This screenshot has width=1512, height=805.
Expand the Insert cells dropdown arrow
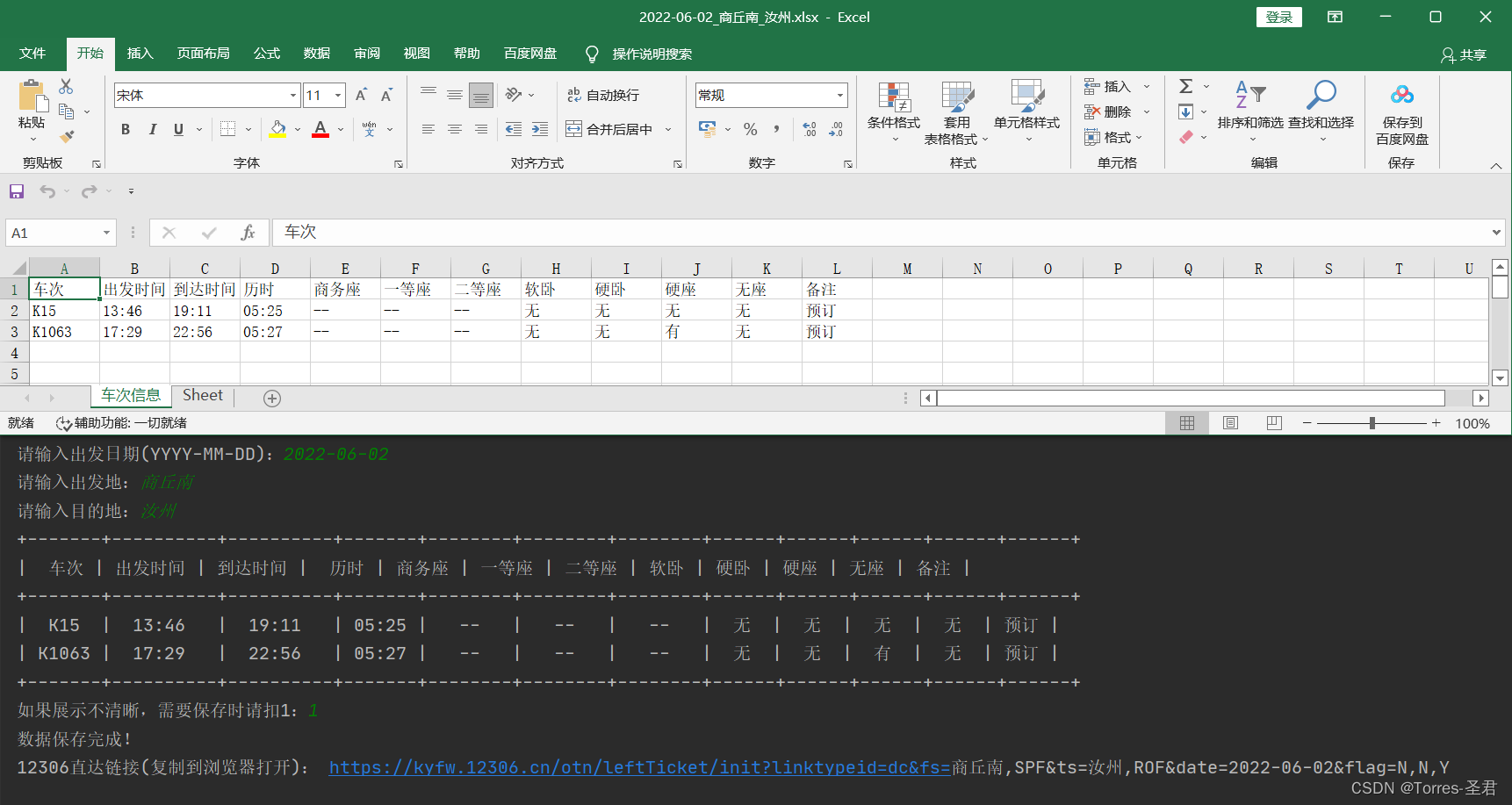point(1146,86)
